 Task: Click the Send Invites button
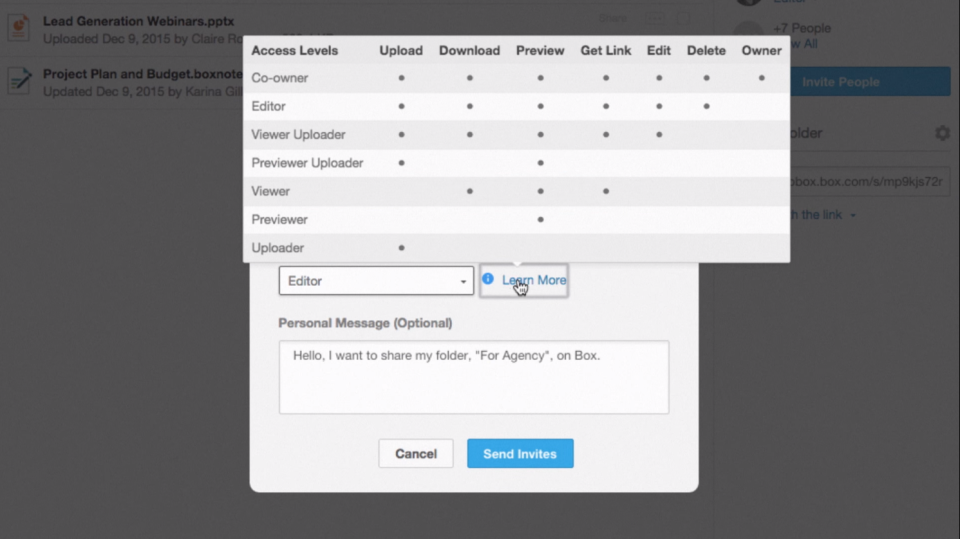pos(520,453)
